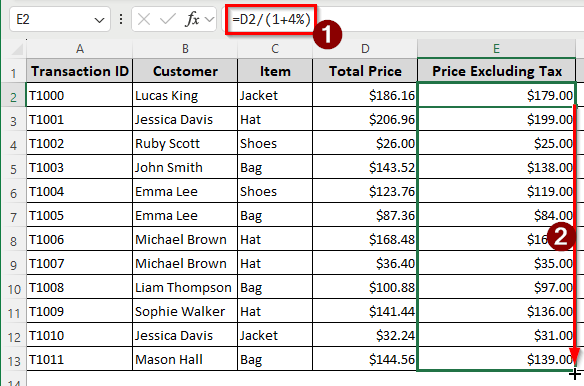Image resolution: width=584 pixels, height=386 pixels.
Task: Open the Name Box dropdown arrow
Action: click(99, 20)
